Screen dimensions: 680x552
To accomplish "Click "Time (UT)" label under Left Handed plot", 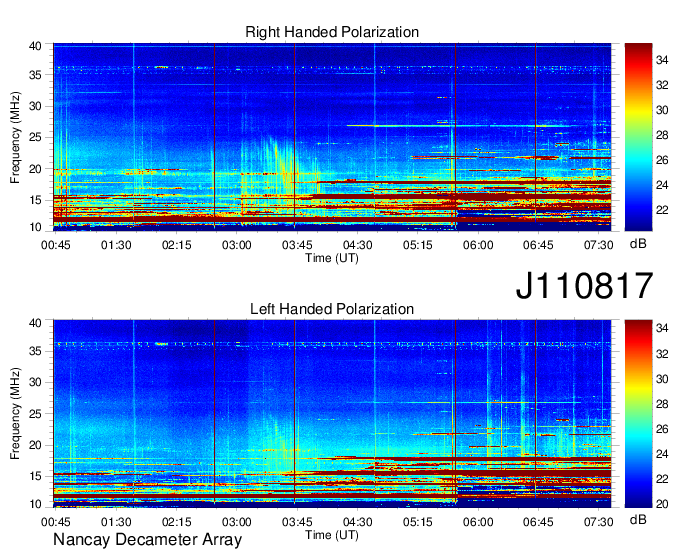I will (x=332, y=536).
